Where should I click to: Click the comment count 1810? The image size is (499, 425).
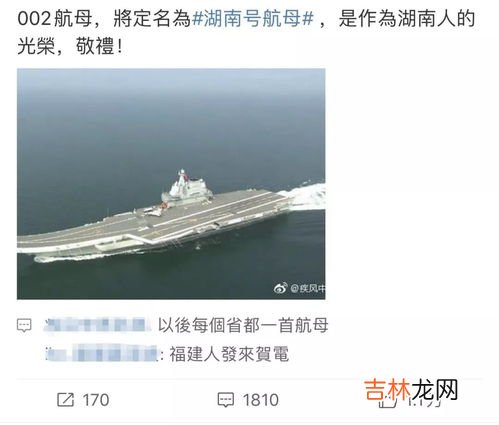pos(261,400)
